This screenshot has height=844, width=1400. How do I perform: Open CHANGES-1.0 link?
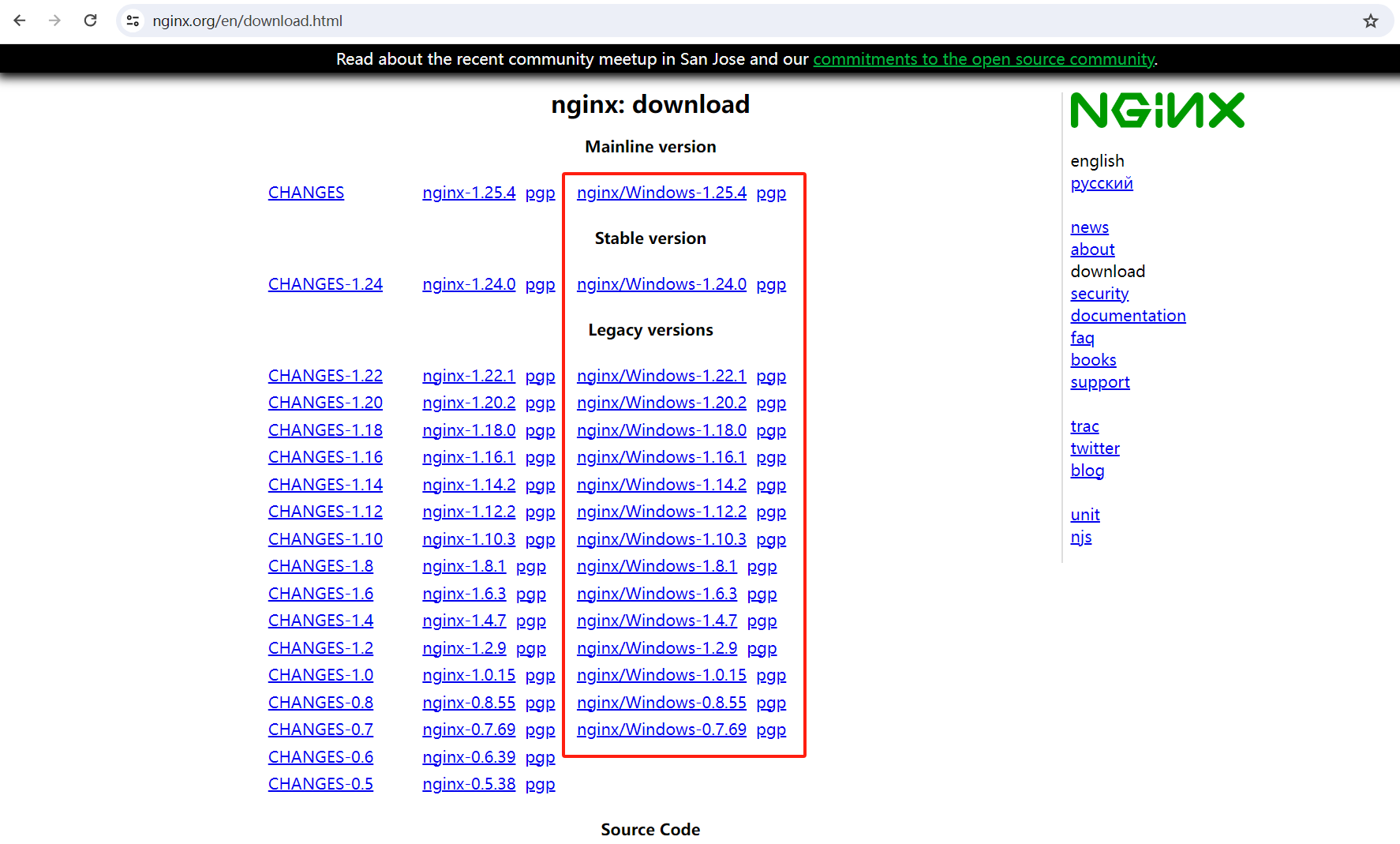[x=320, y=675]
